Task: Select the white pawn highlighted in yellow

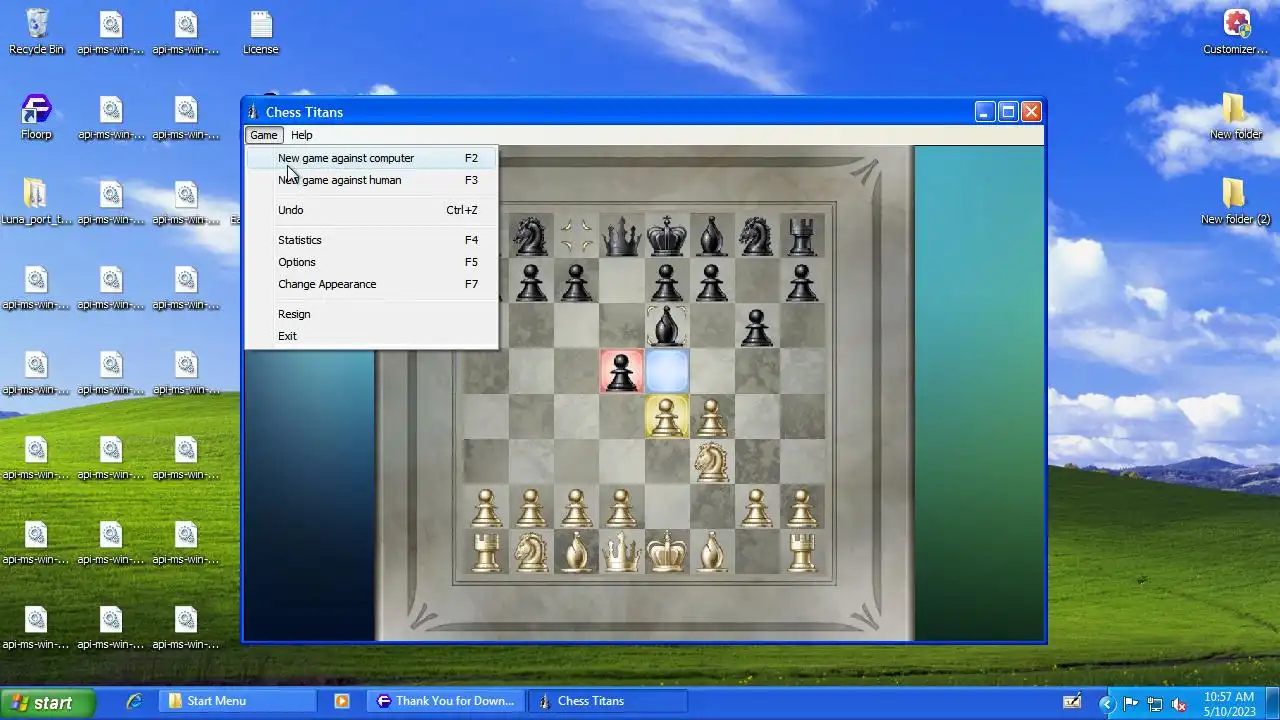Action: coord(666,417)
